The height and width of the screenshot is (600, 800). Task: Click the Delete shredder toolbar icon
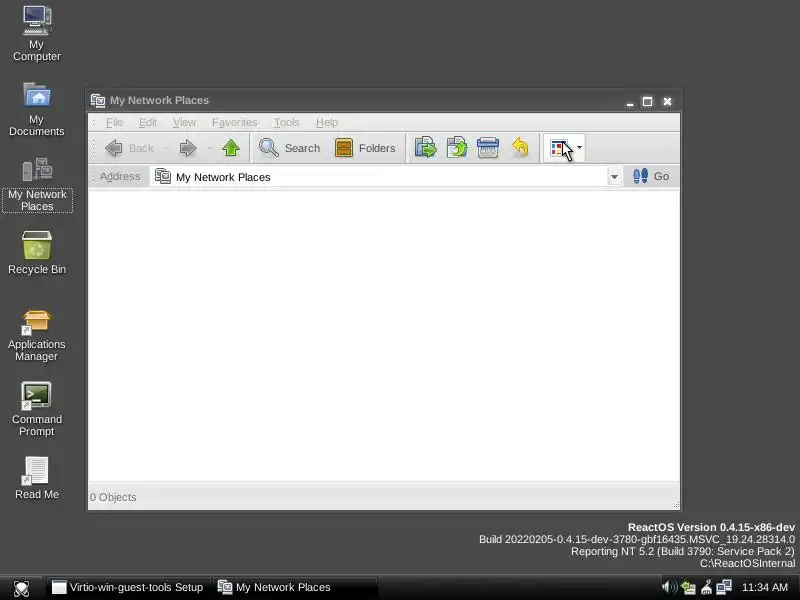488,148
